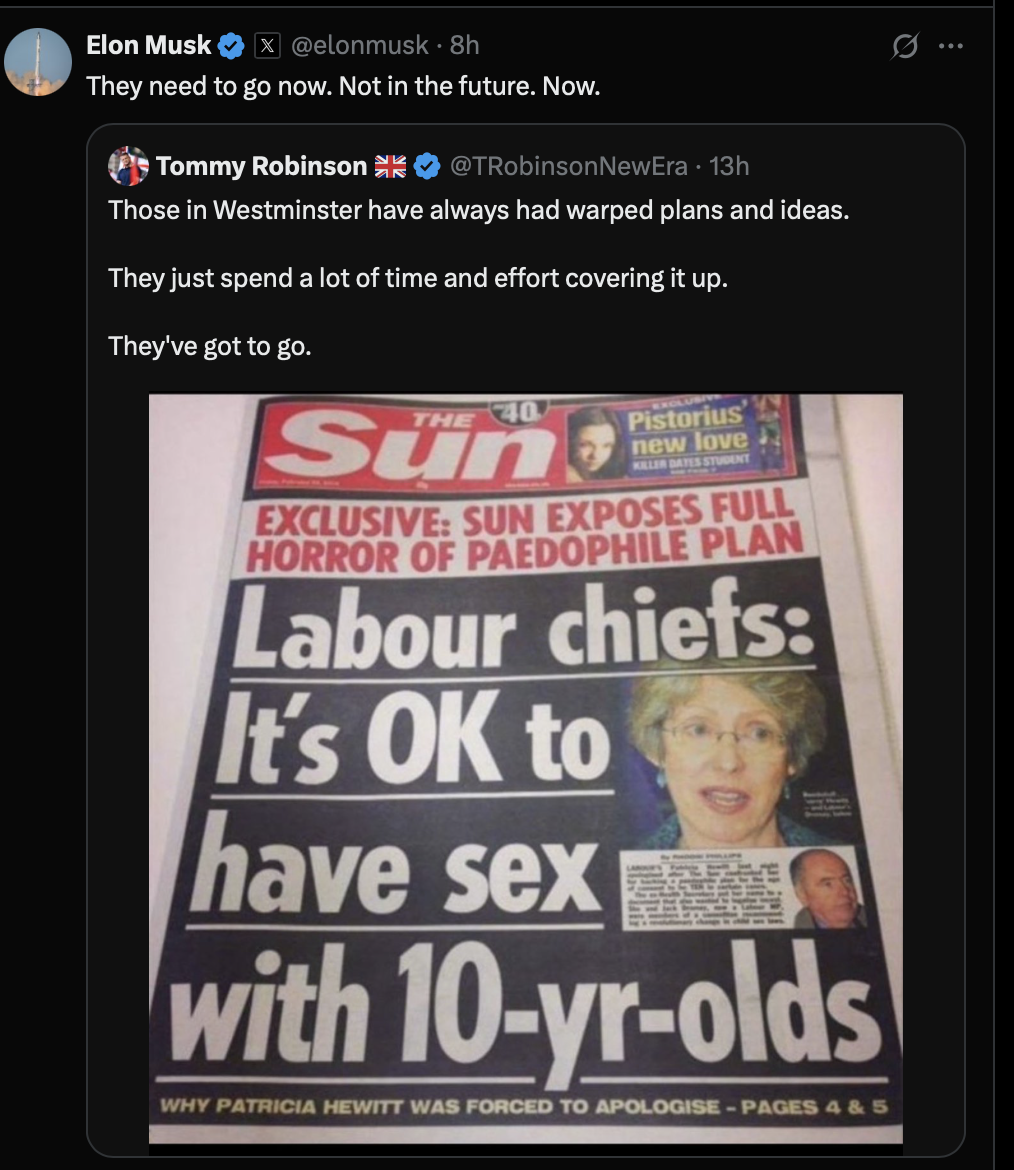Image resolution: width=1014 pixels, height=1170 pixels.
Task: Click the Grok explain-this-post icon
Action: pos(904,45)
